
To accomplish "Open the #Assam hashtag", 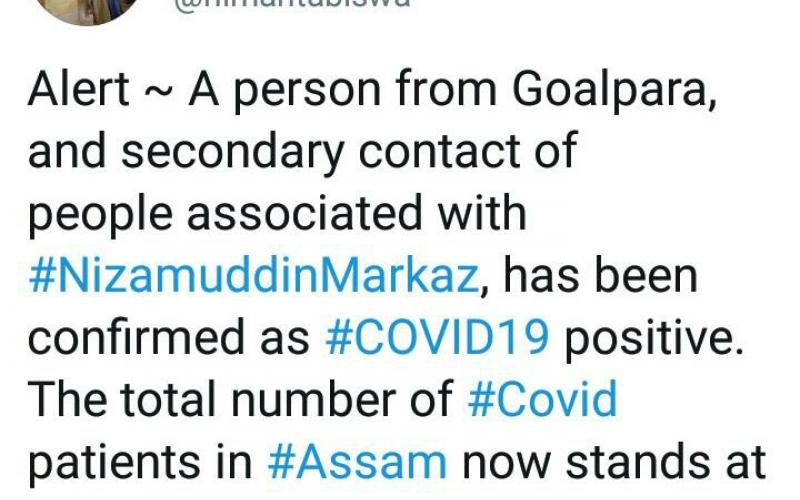I will pyautogui.click(x=357, y=461).
